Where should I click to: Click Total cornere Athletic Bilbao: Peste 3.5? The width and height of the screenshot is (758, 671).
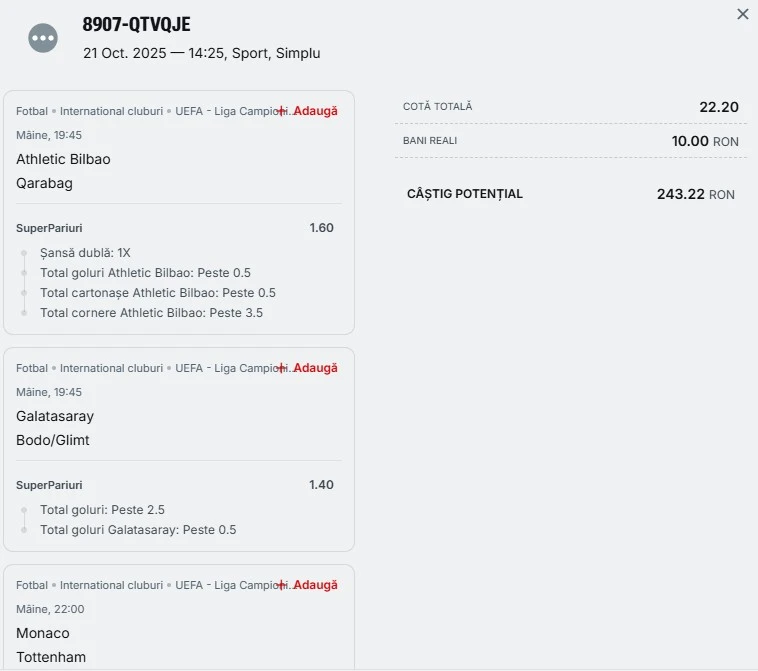[151, 313]
